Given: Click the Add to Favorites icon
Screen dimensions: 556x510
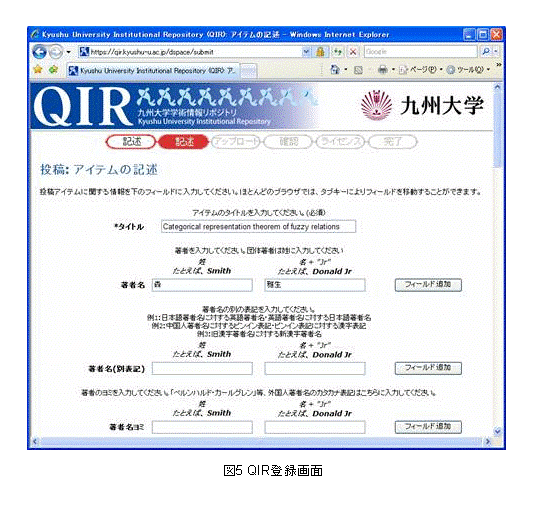Looking at the screenshot, I should point(53,70).
